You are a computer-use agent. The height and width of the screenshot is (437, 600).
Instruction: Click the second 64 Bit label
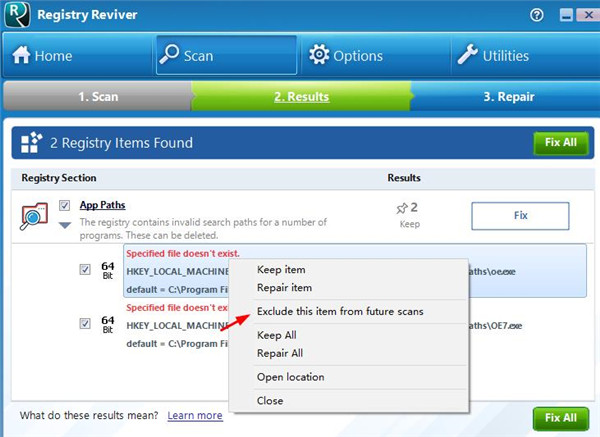pyautogui.click(x=108, y=324)
